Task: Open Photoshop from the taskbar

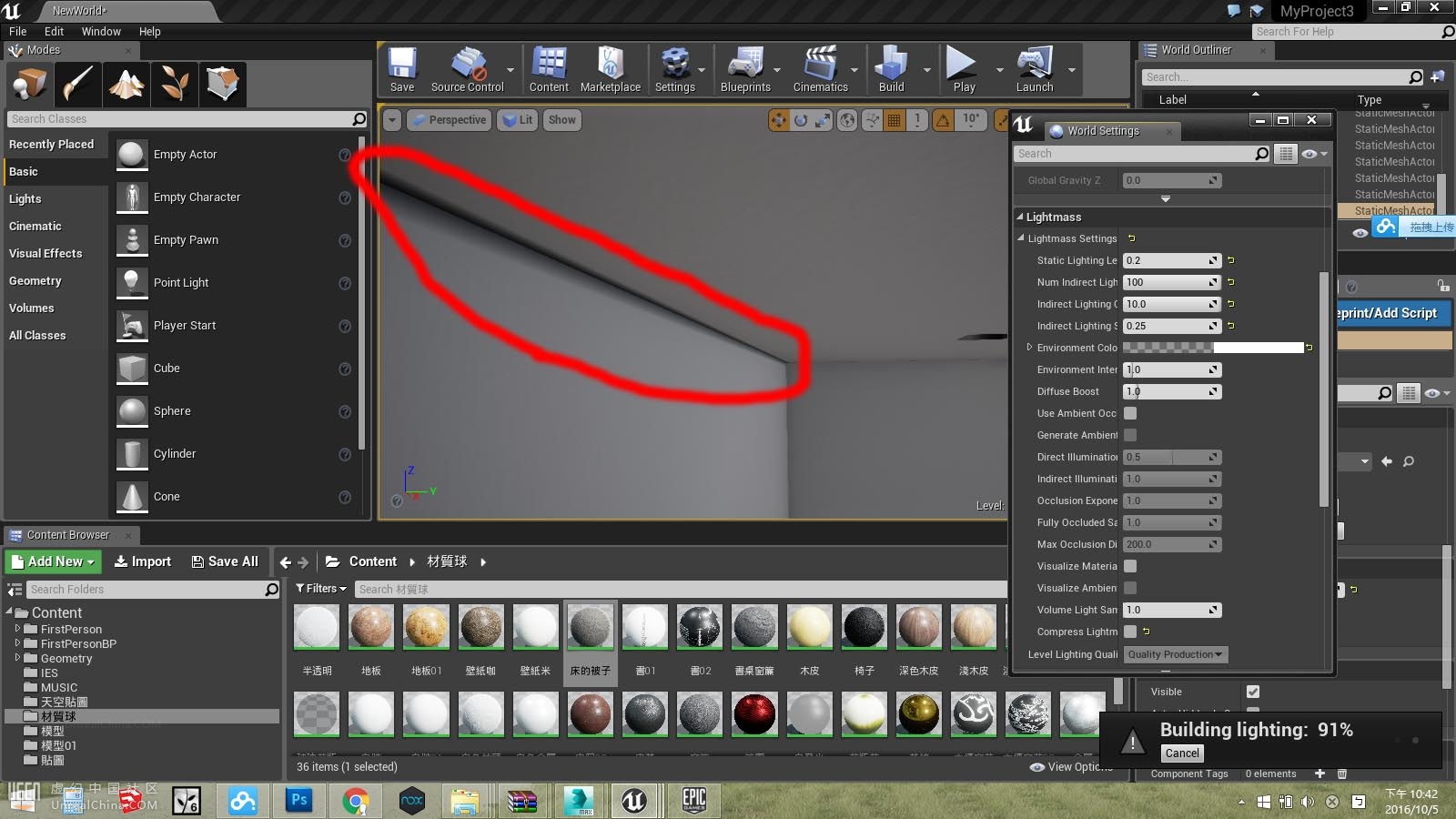Action: pyautogui.click(x=298, y=801)
